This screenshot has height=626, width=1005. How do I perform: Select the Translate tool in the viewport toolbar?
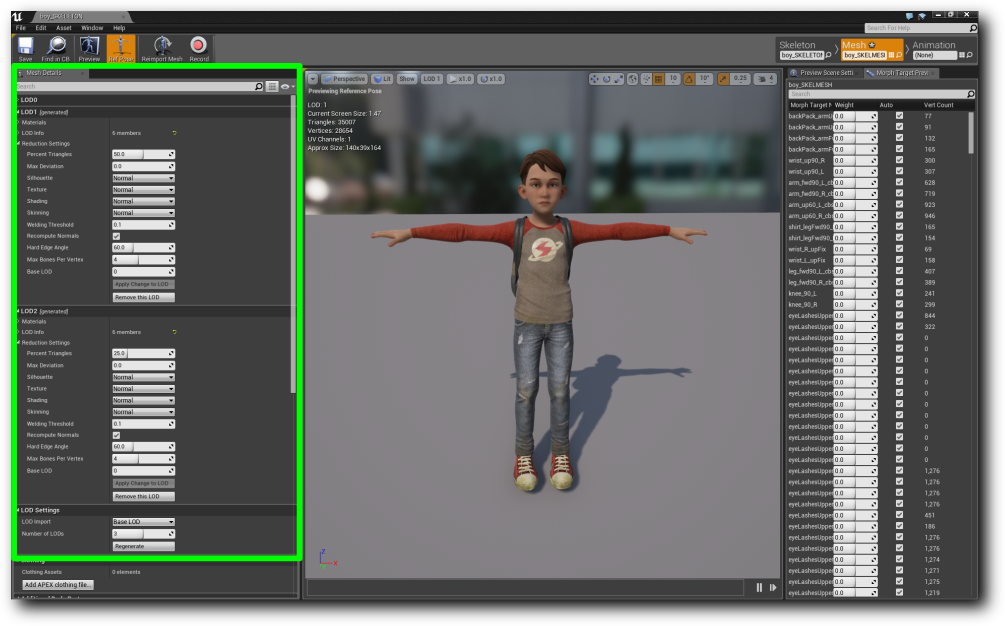[x=595, y=79]
